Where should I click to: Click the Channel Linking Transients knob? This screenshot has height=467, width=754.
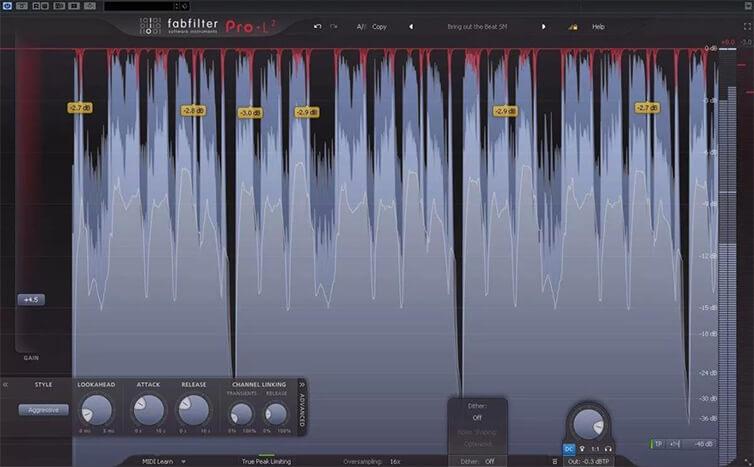[241, 414]
